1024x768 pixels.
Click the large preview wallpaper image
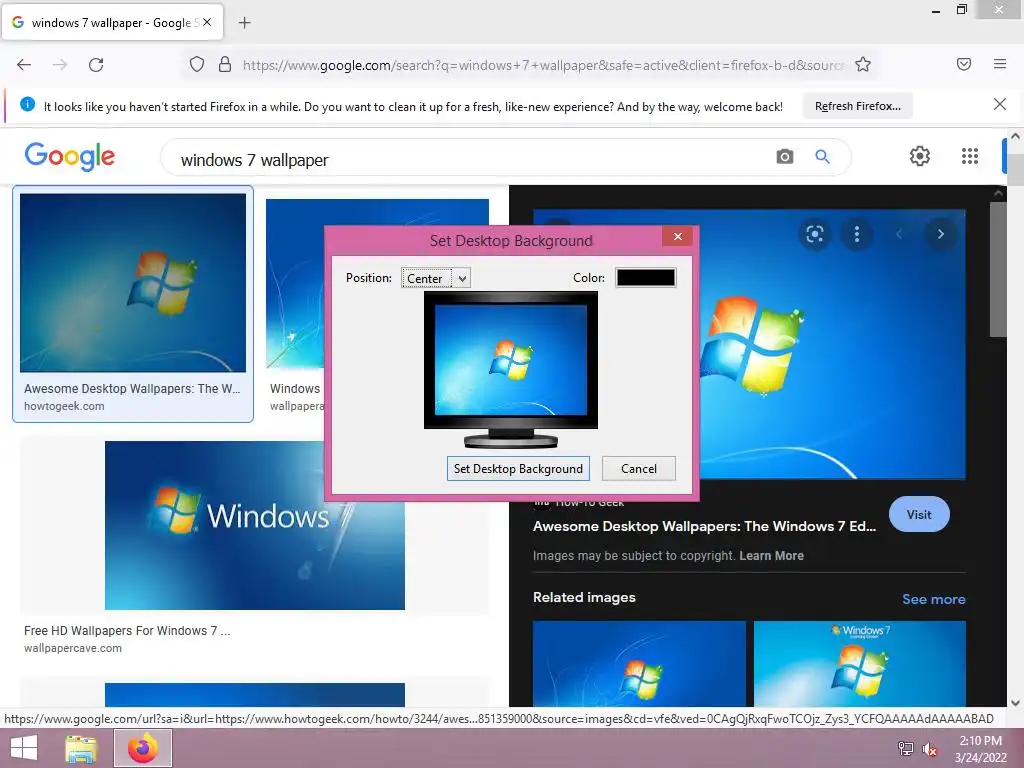[x=833, y=366]
